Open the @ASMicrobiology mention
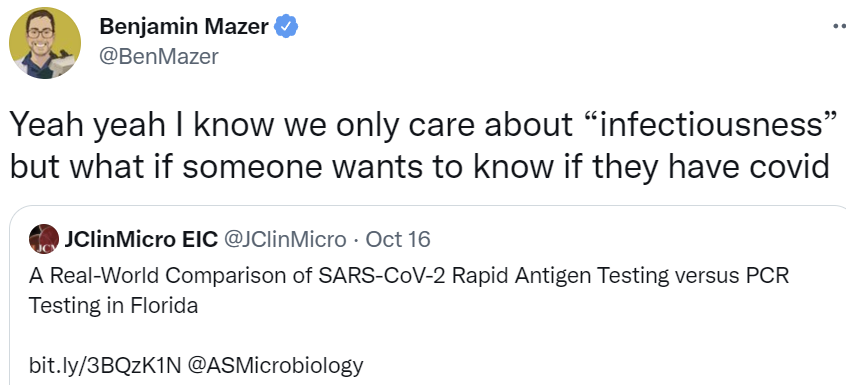Screen dimensions: 846x385 276,366
